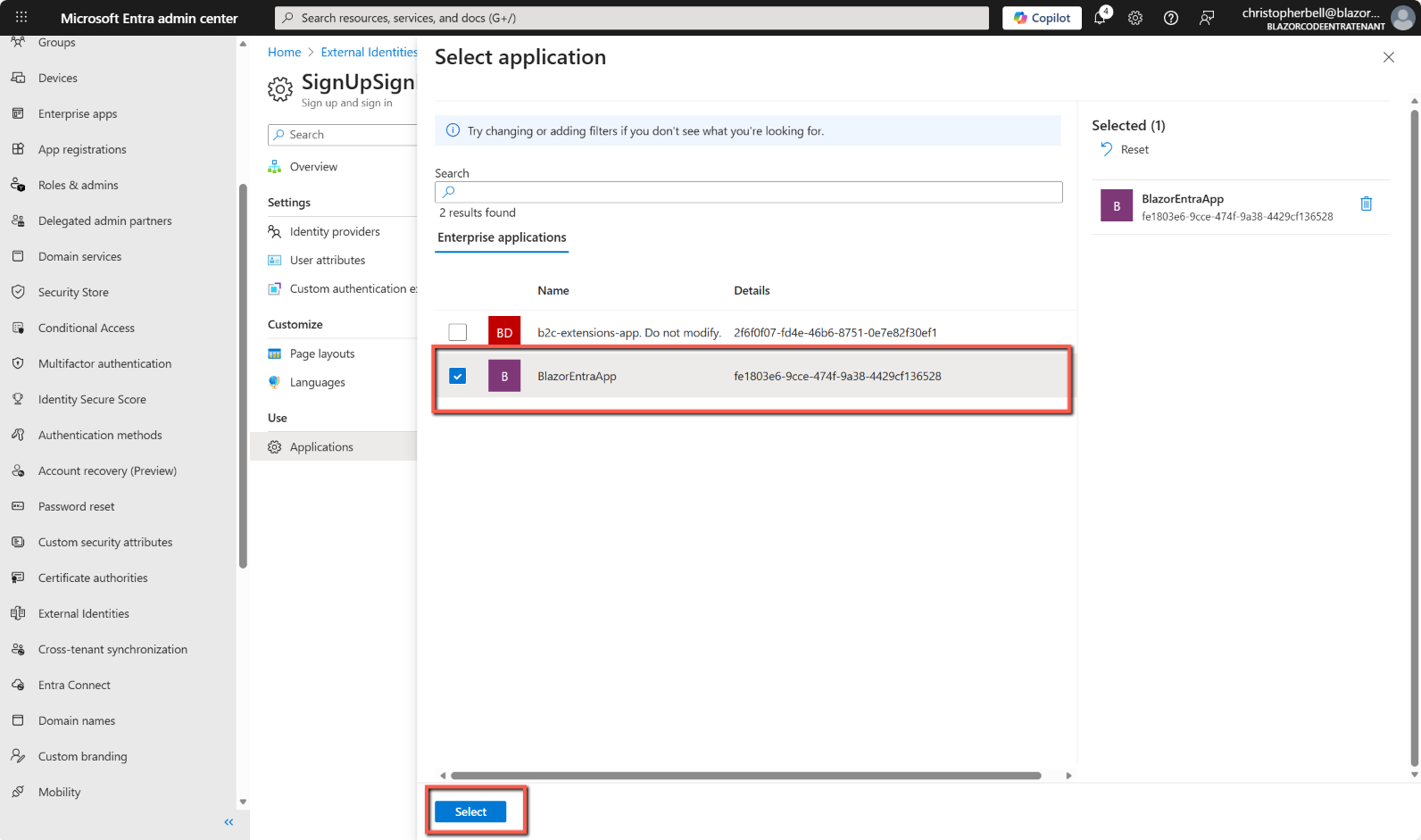Check the b2c-extensions-app checkbox
The image size is (1421, 840).
[458, 332]
